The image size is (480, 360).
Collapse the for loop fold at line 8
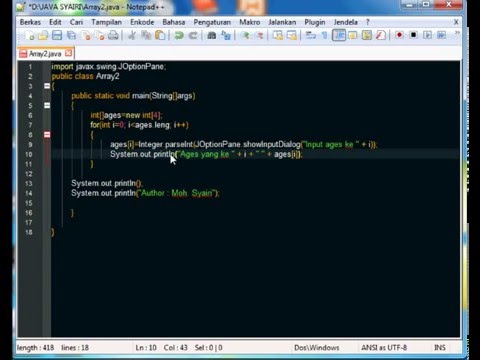point(47,135)
